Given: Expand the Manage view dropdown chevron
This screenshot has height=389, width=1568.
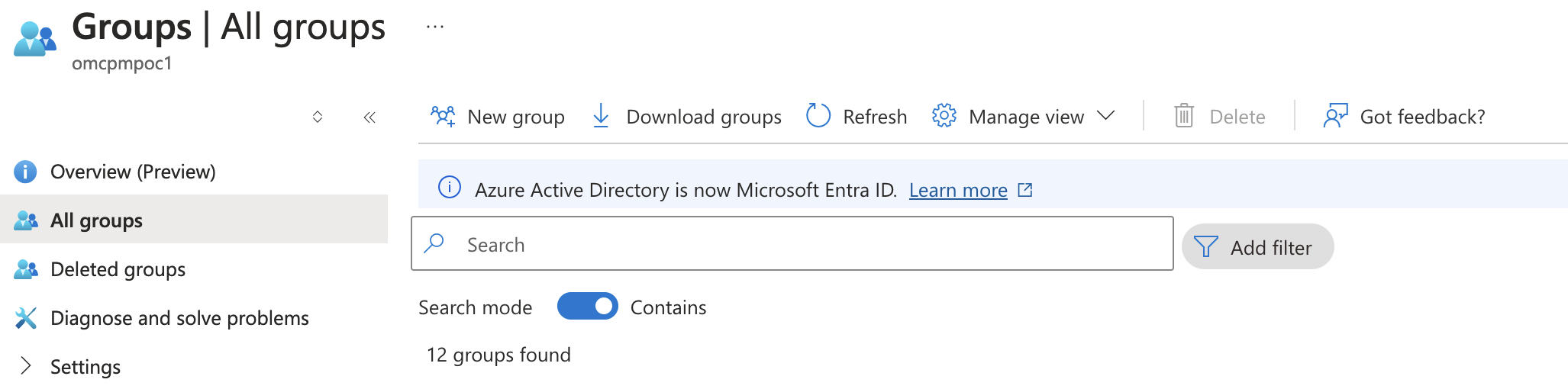Looking at the screenshot, I should (x=1105, y=116).
